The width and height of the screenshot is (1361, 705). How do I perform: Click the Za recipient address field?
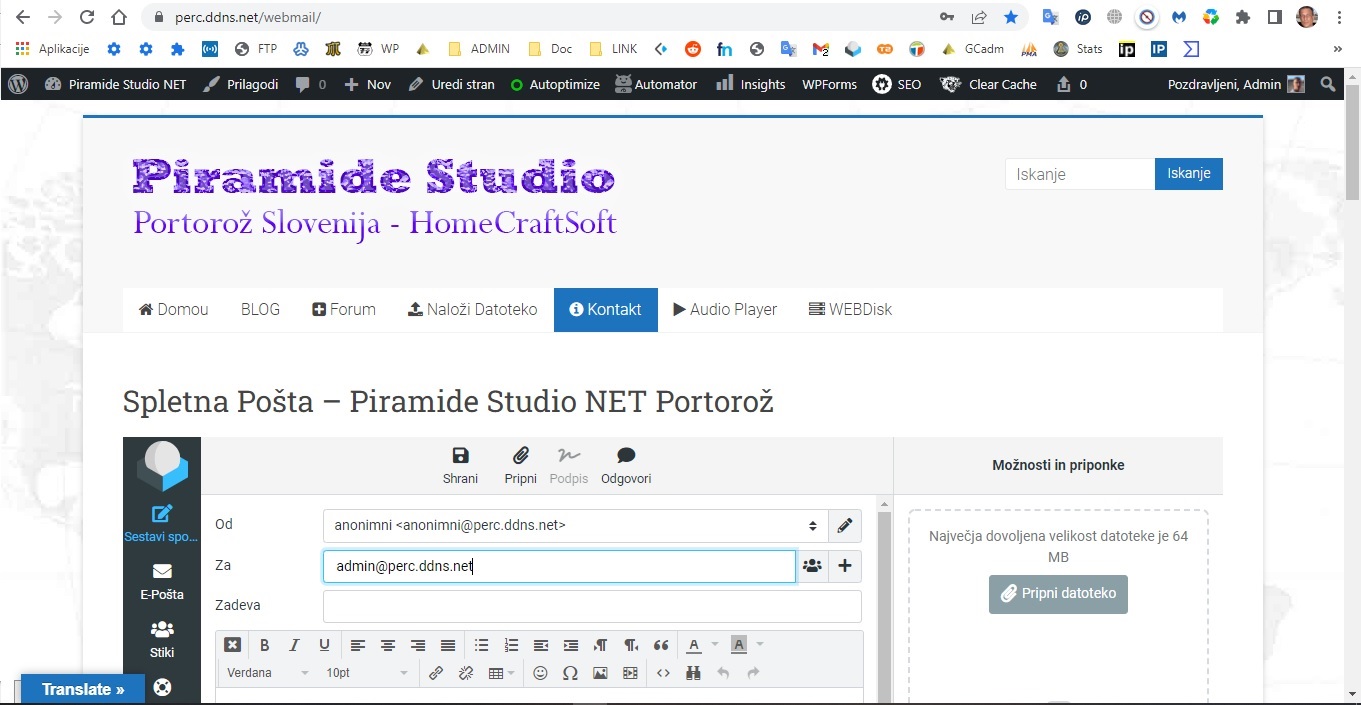tap(559, 566)
